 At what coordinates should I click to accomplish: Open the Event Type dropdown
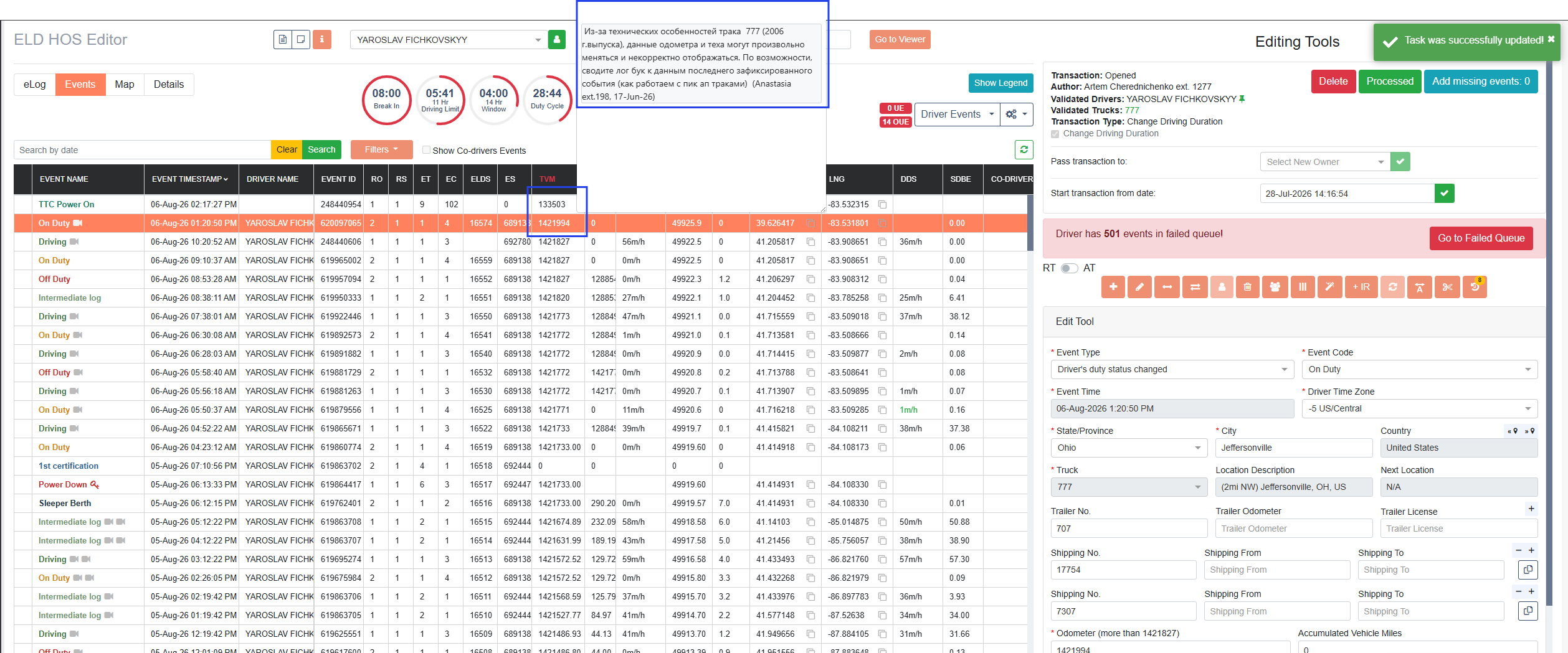(x=1172, y=369)
